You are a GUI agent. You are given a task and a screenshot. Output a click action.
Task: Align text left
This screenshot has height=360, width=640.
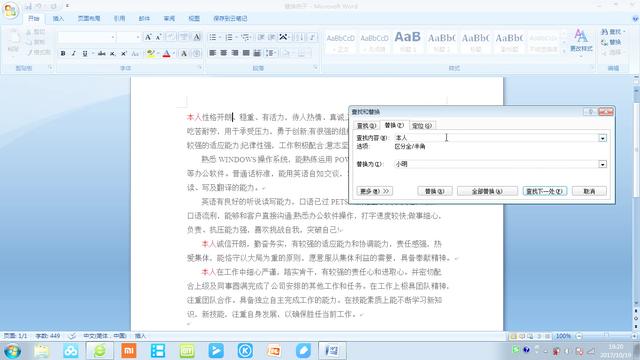tap(213, 53)
